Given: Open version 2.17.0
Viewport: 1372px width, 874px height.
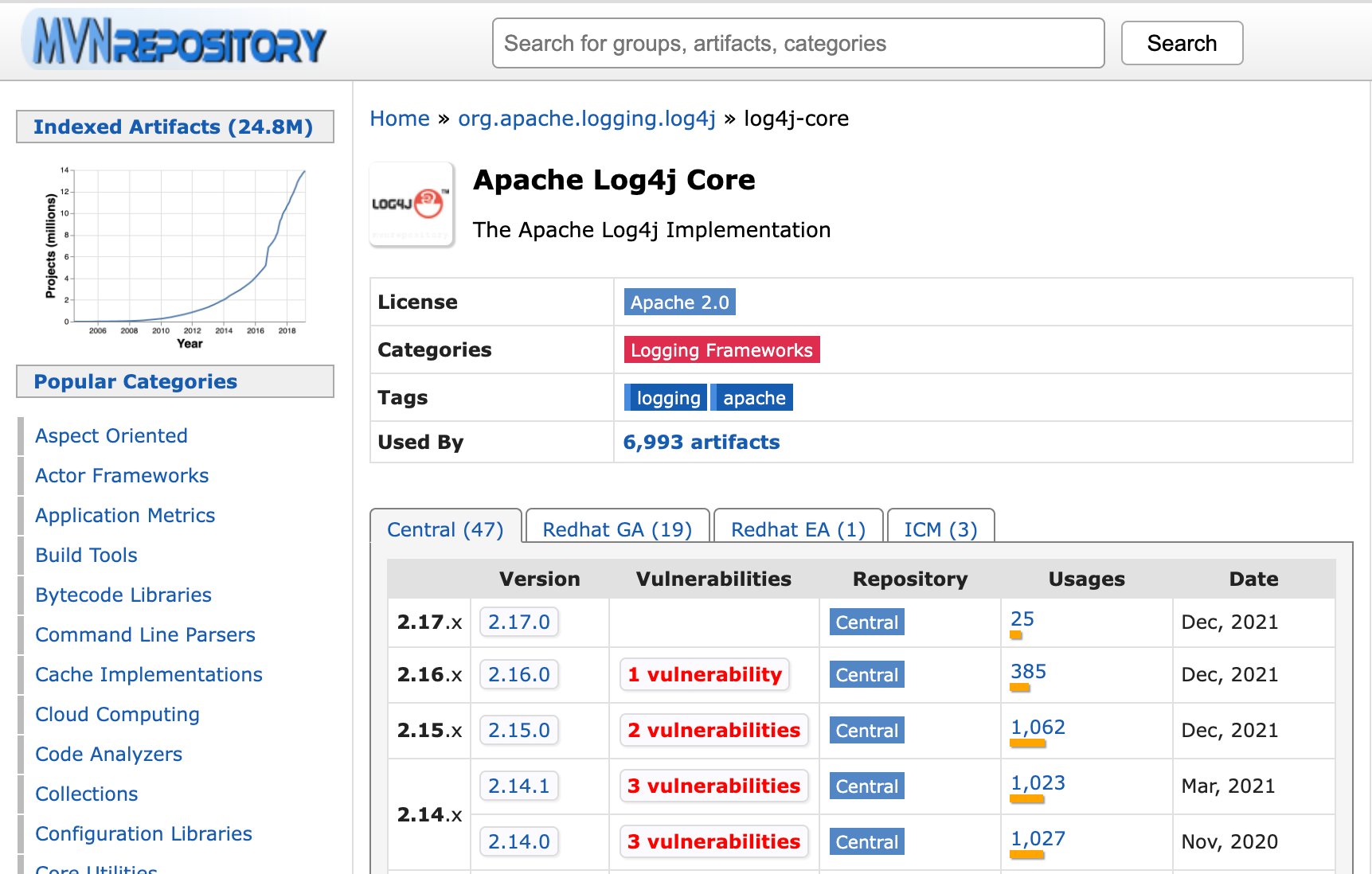Looking at the screenshot, I should 518,622.
